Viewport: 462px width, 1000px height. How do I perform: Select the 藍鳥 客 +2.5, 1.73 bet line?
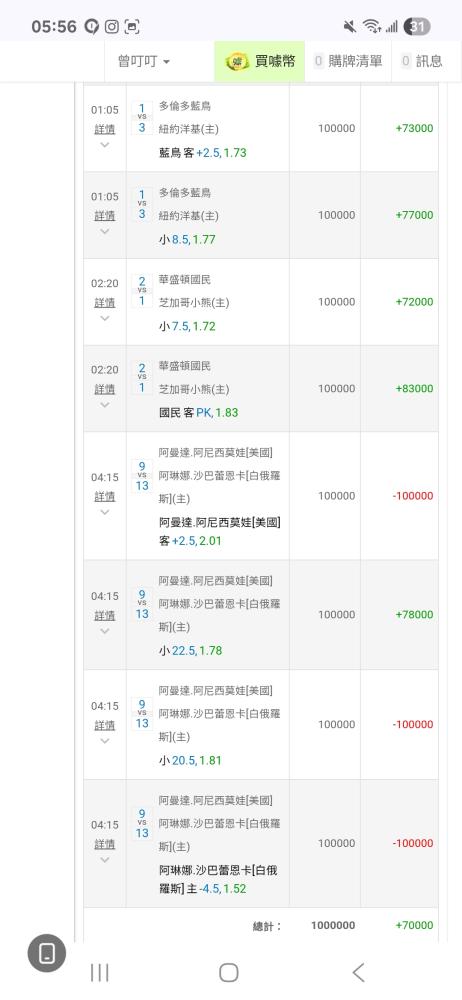[202, 153]
